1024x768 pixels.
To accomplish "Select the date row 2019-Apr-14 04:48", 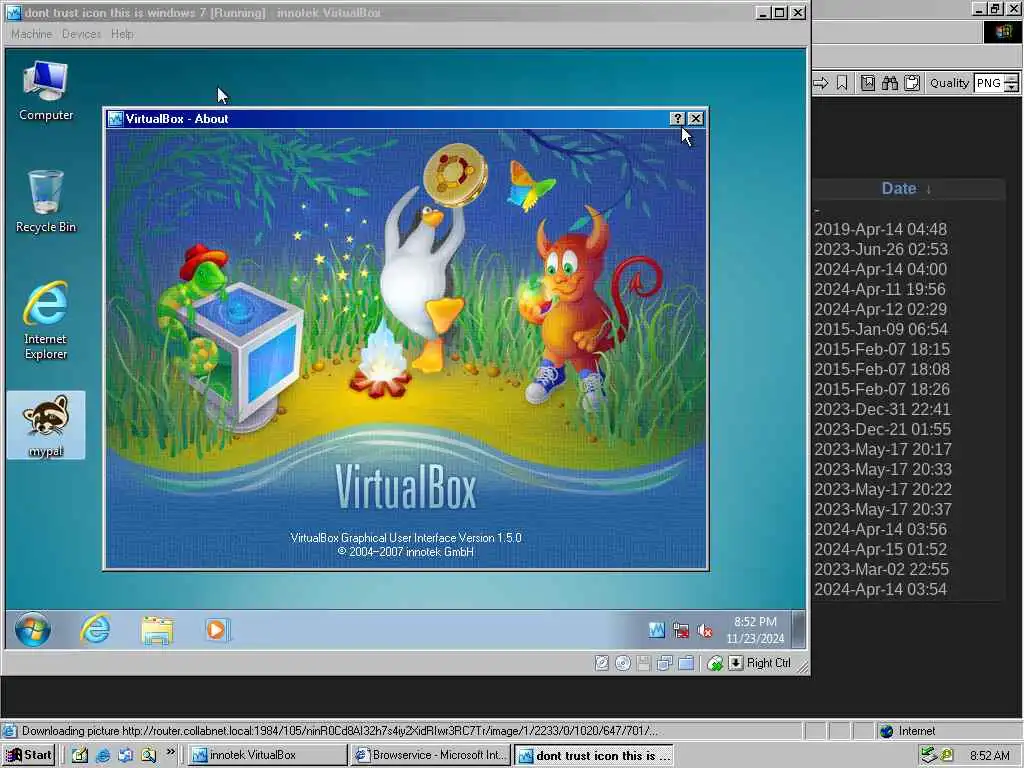I will [880, 229].
